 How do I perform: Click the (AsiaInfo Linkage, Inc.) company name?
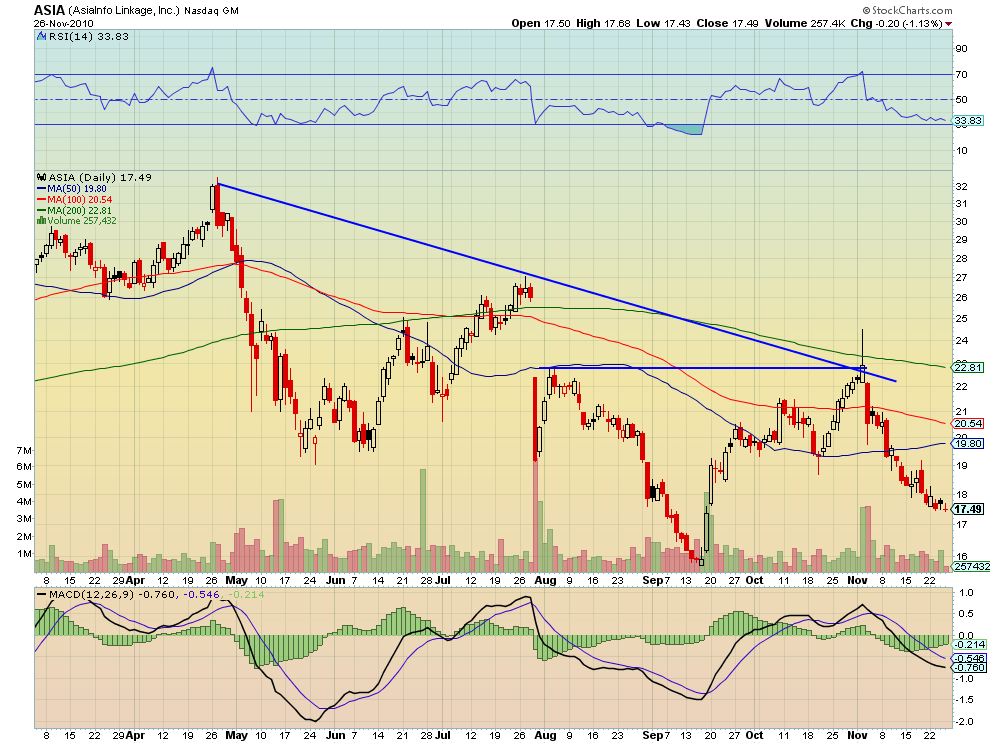[124, 11]
